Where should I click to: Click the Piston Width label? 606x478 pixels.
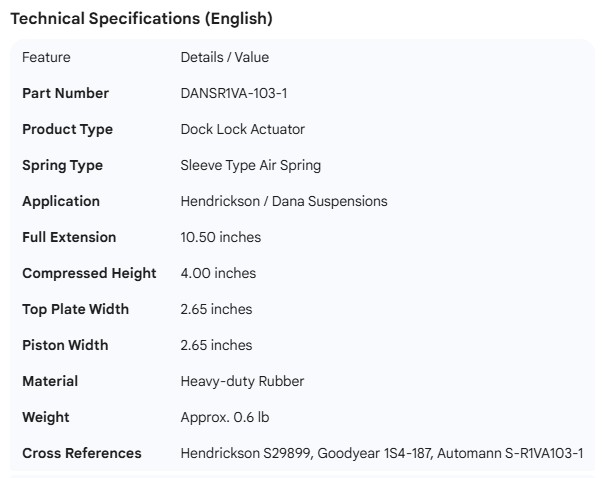65,345
